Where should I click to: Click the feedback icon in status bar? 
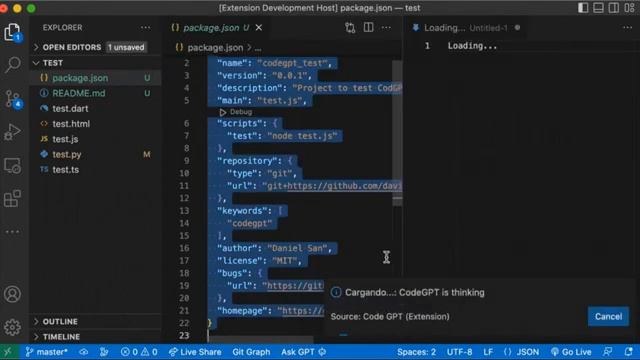tap(608, 352)
